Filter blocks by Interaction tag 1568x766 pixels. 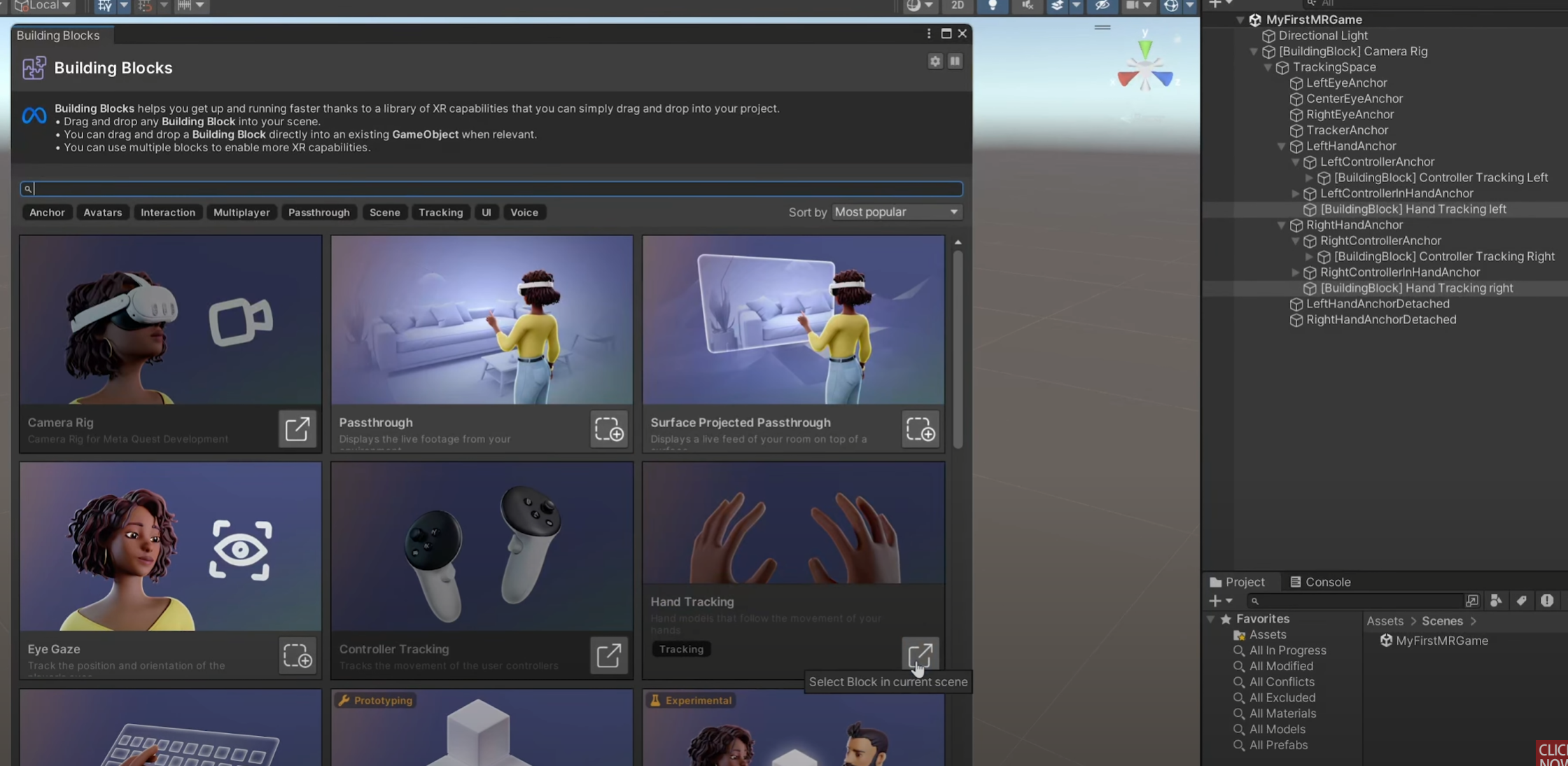pos(167,213)
